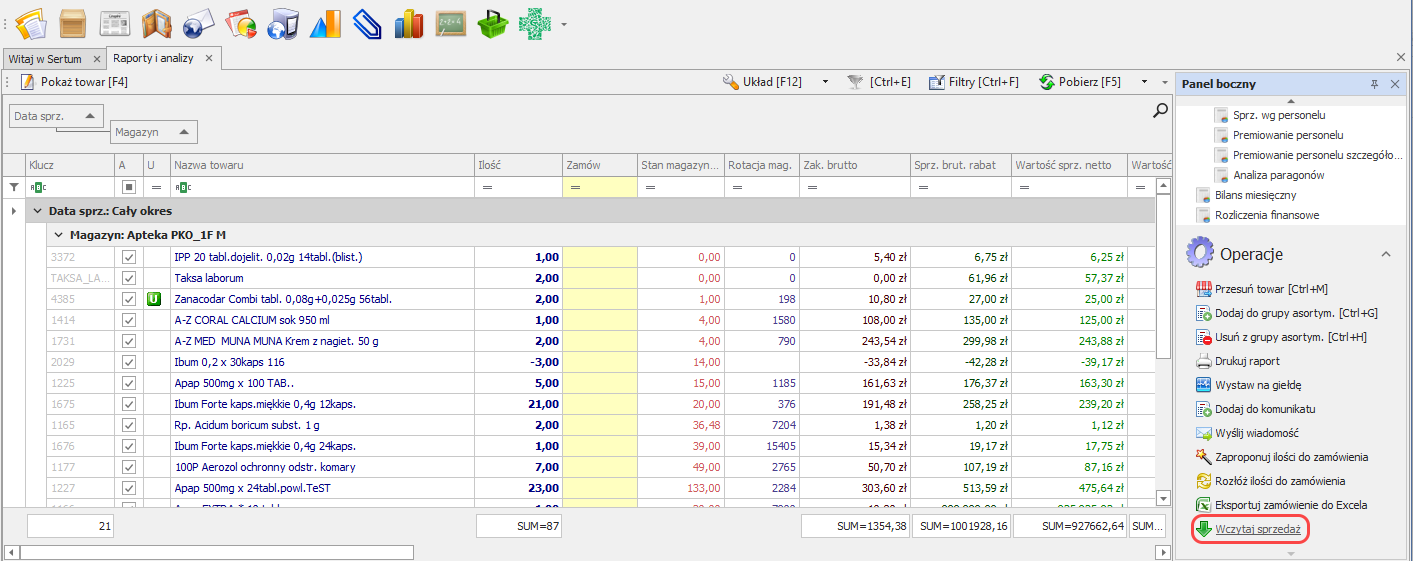Open the newspaper icon in the top toolbar
Image resolution: width=1413 pixels, height=561 pixels.
pos(115,23)
